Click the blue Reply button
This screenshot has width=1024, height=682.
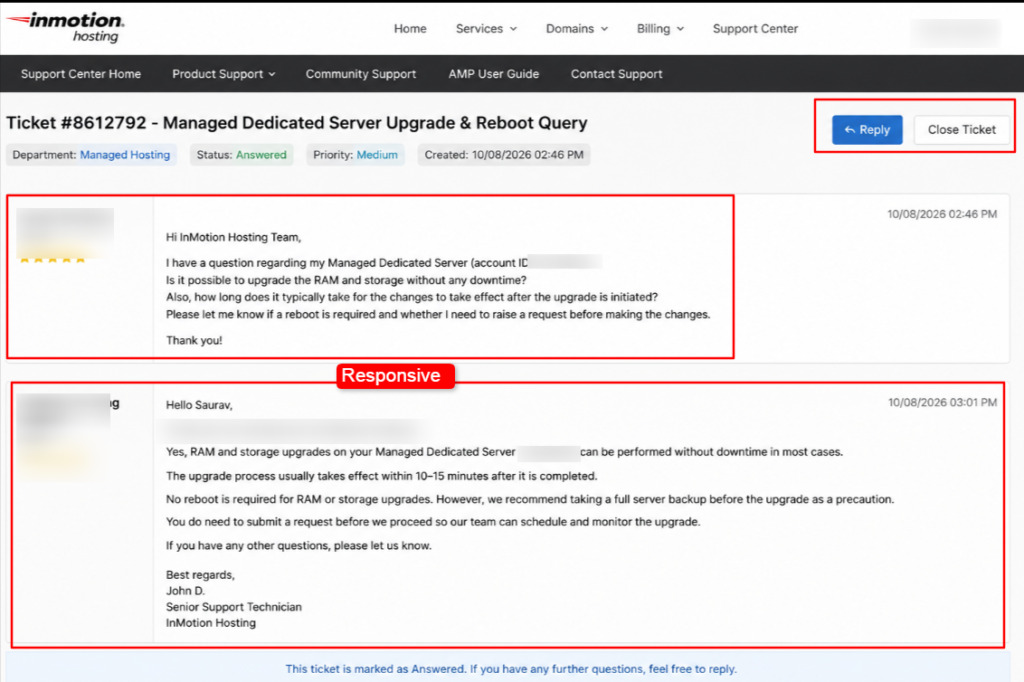pyautogui.click(x=867, y=129)
